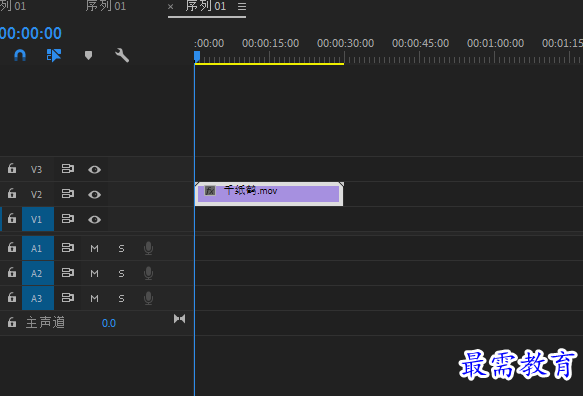Mute track A2

pyautogui.click(x=94, y=273)
